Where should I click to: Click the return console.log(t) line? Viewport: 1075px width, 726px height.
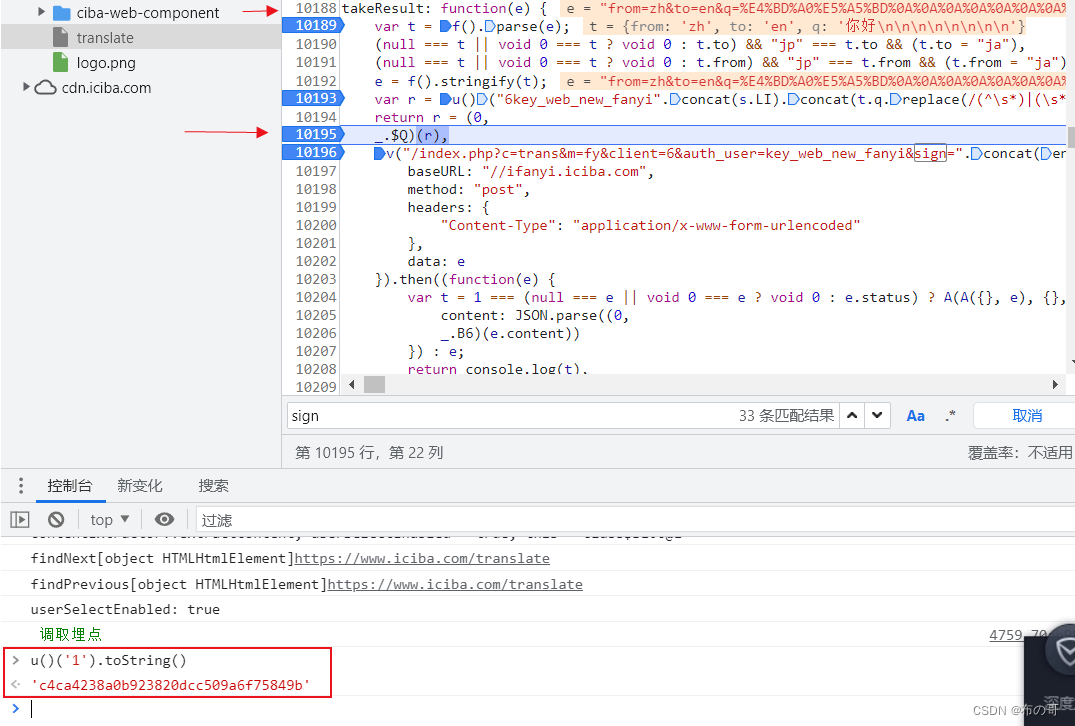point(498,368)
